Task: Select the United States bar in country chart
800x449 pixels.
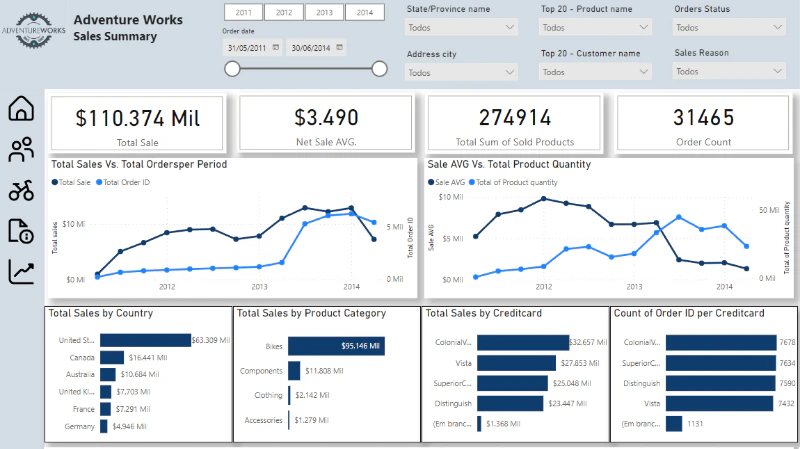Action: point(145,340)
